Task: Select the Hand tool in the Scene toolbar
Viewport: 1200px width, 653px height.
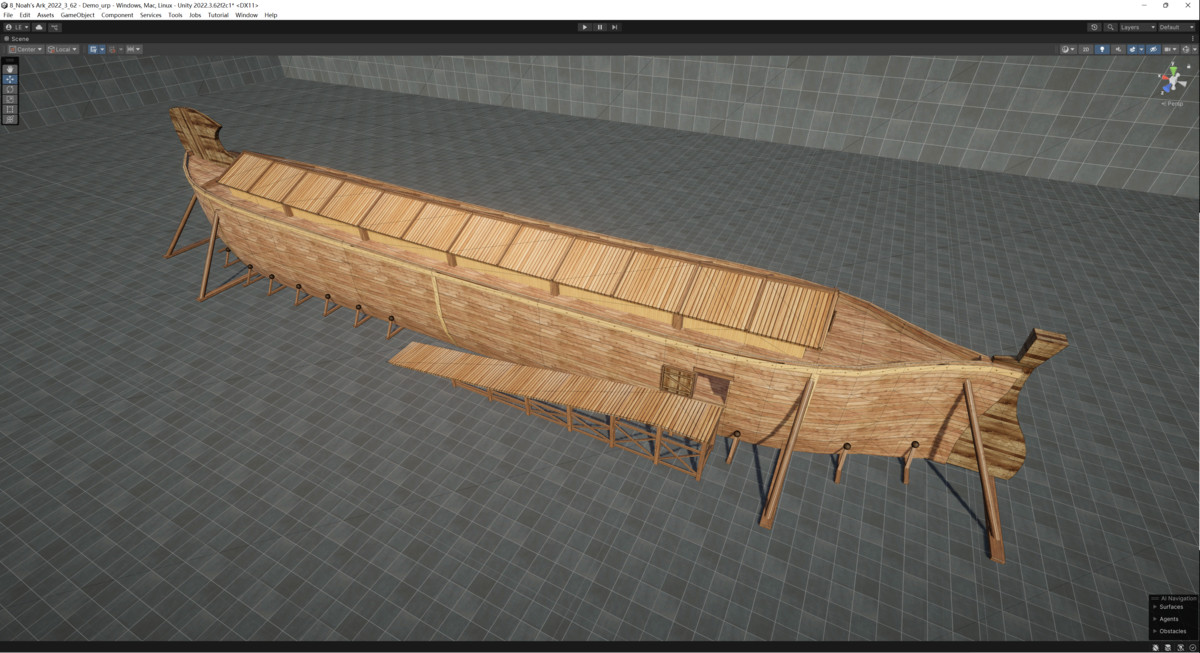Action: pyautogui.click(x=10, y=67)
